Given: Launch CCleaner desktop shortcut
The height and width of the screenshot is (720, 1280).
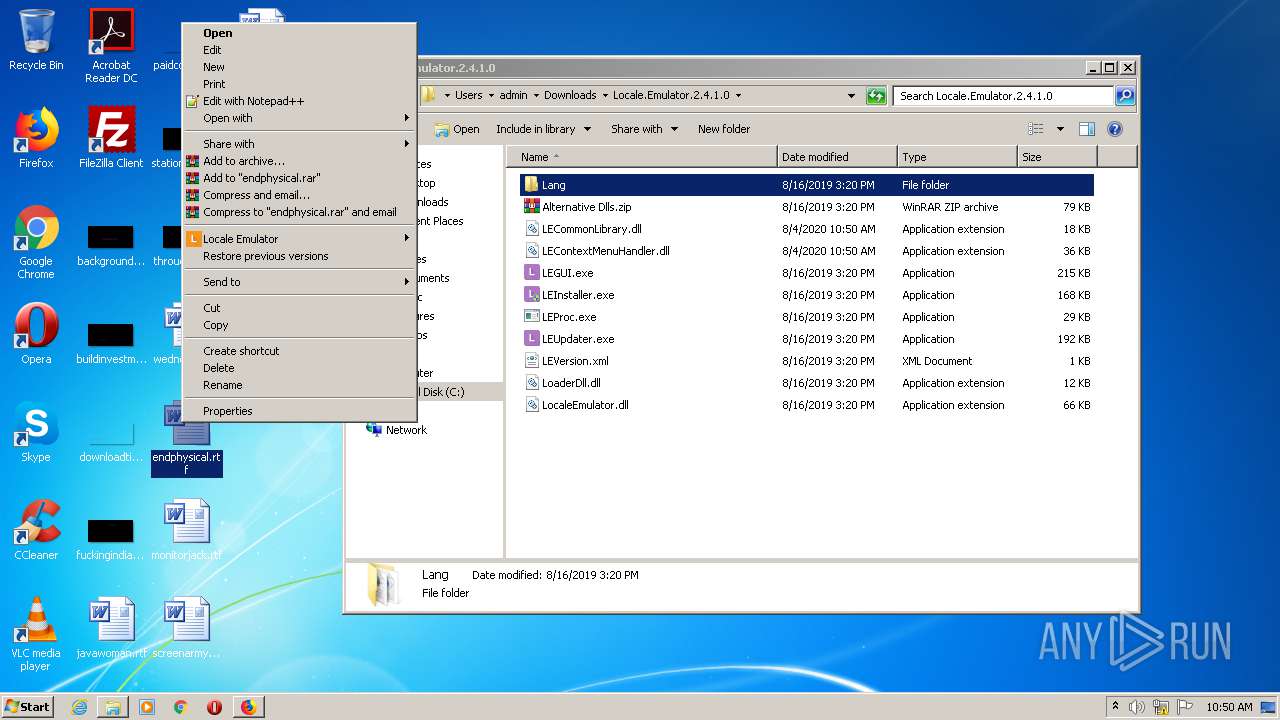Looking at the screenshot, I should tap(36, 530).
